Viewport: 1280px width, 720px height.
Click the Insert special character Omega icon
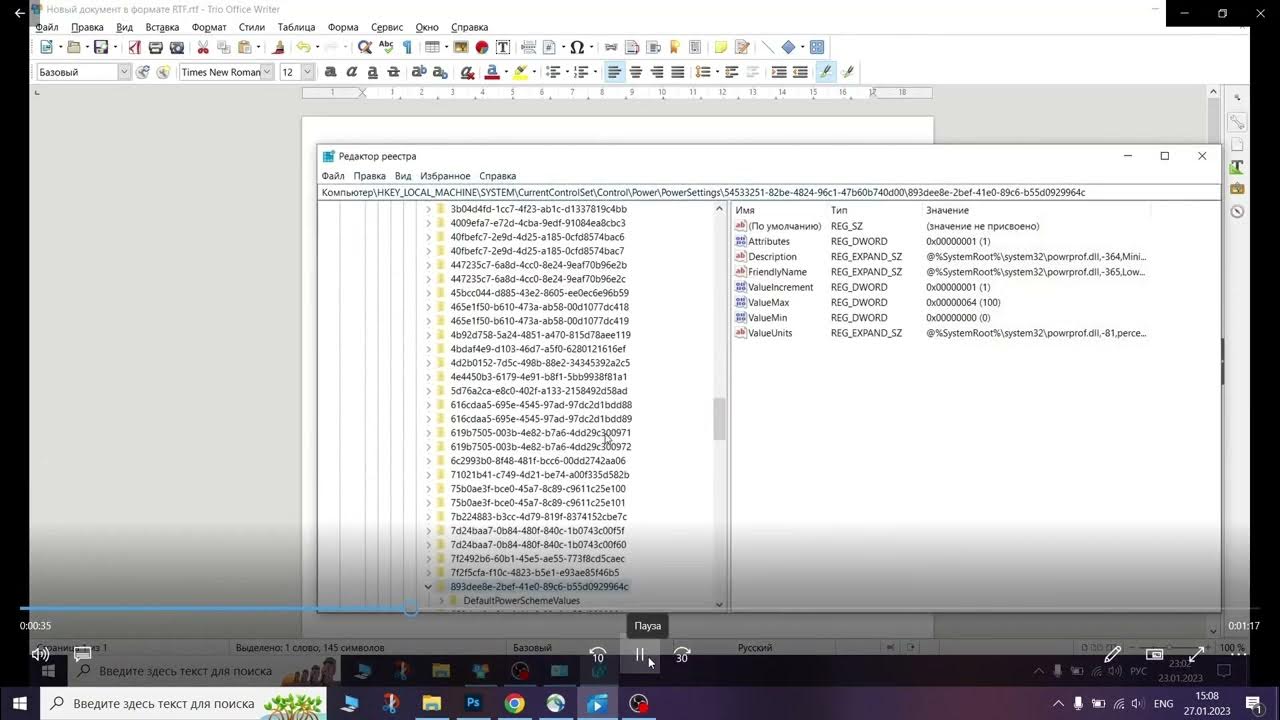pos(576,47)
